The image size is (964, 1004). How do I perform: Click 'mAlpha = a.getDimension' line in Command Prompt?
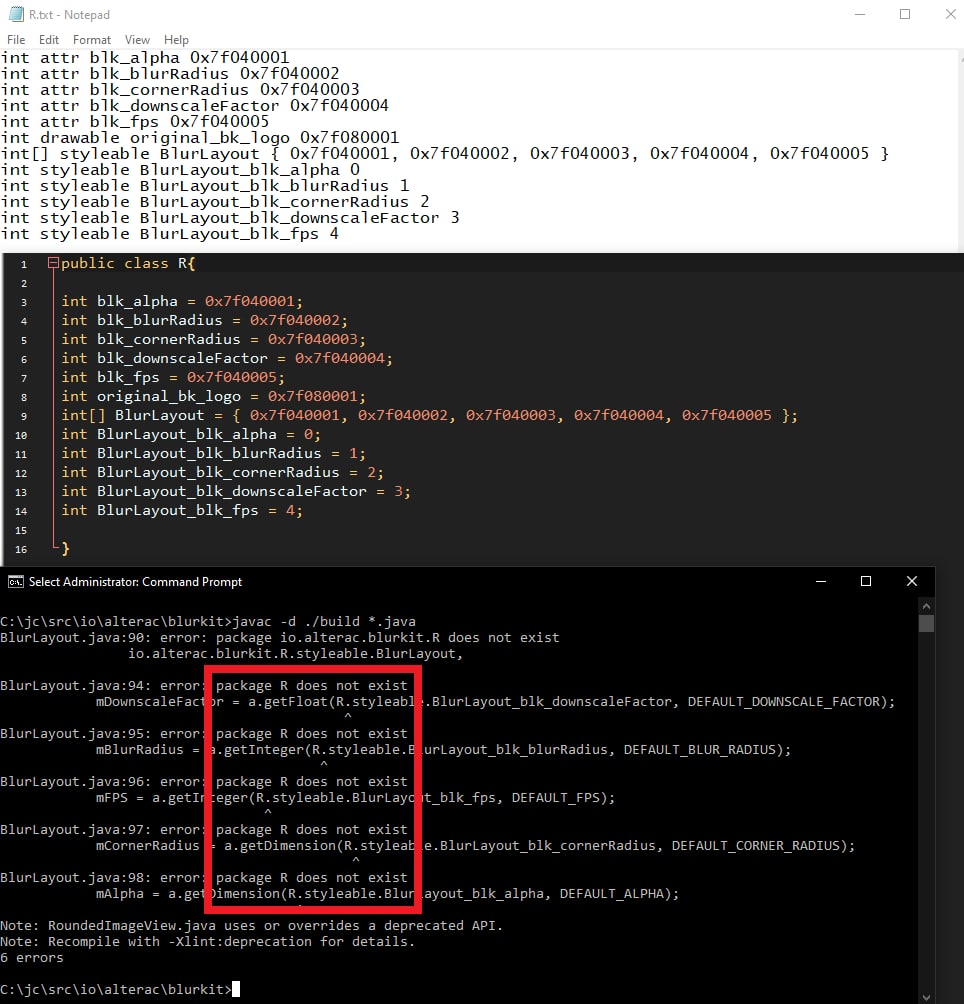[387, 893]
